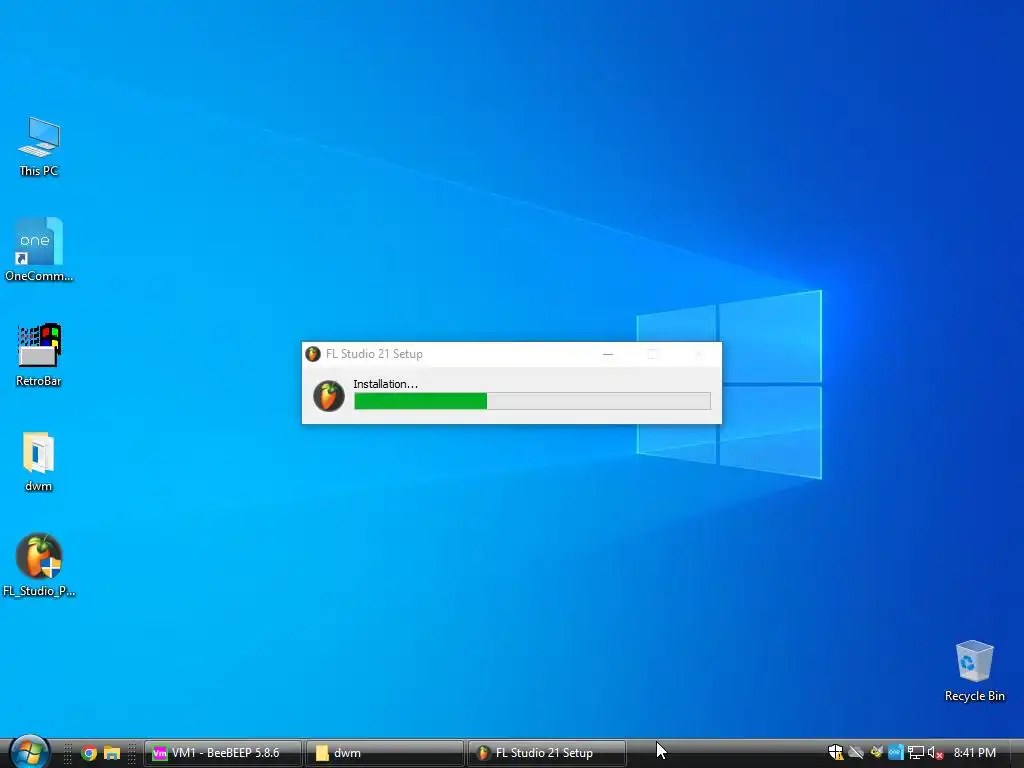Open the network status tray icon

click(x=916, y=753)
